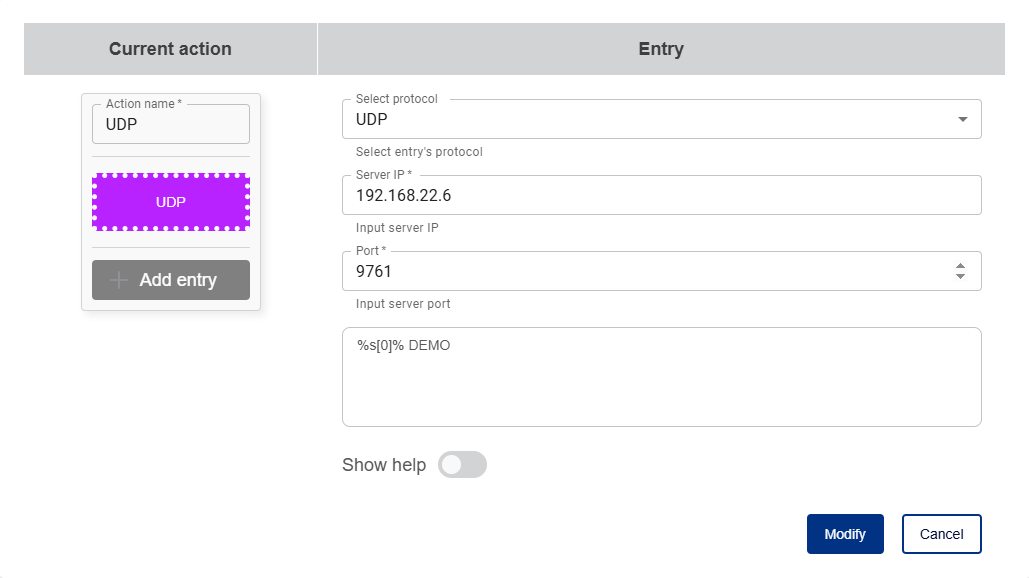Click into the Port number field

point(640,271)
